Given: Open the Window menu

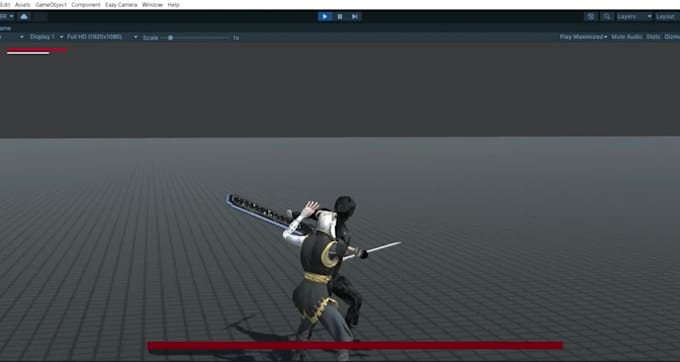Looking at the screenshot, I should click(x=152, y=5).
